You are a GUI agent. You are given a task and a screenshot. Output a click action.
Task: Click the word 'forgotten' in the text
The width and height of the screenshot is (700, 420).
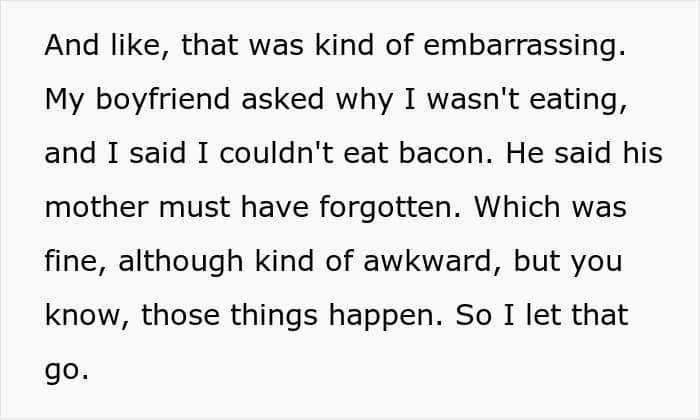point(386,208)
